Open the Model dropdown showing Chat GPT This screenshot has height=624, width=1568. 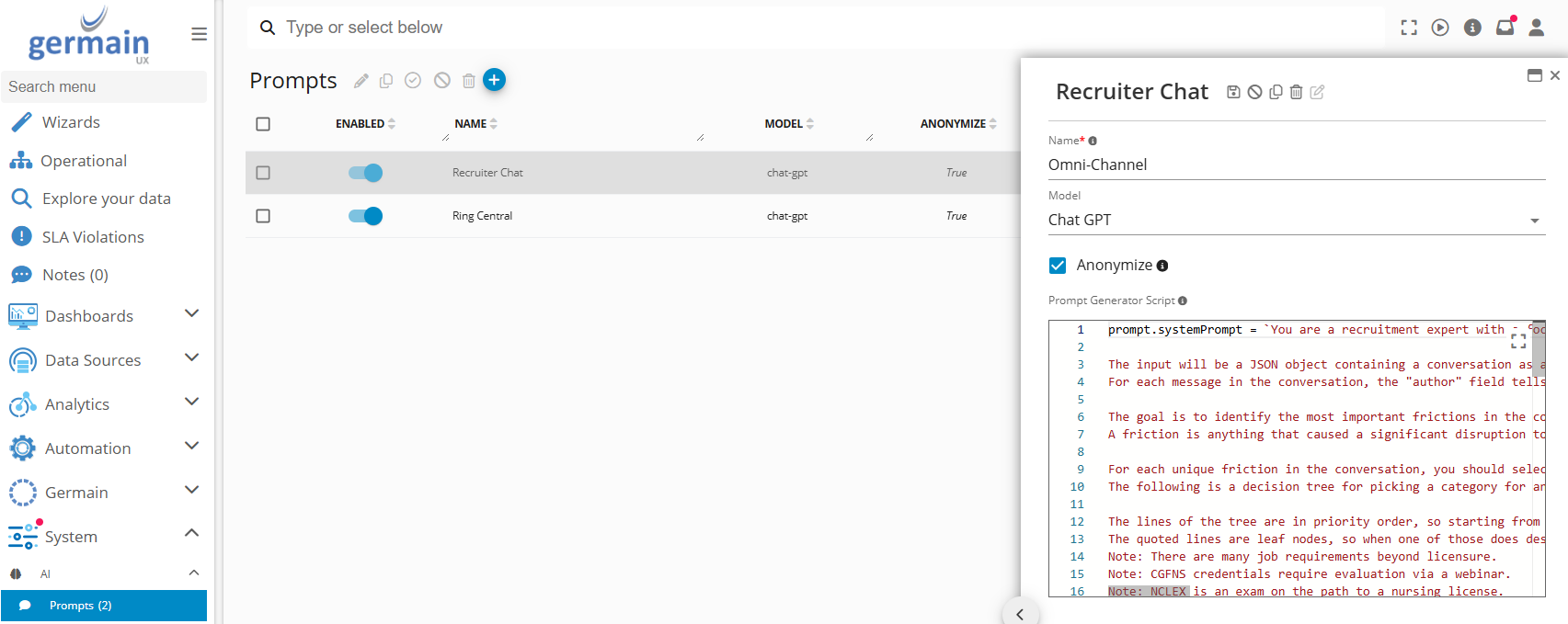tap(1295, 220)
